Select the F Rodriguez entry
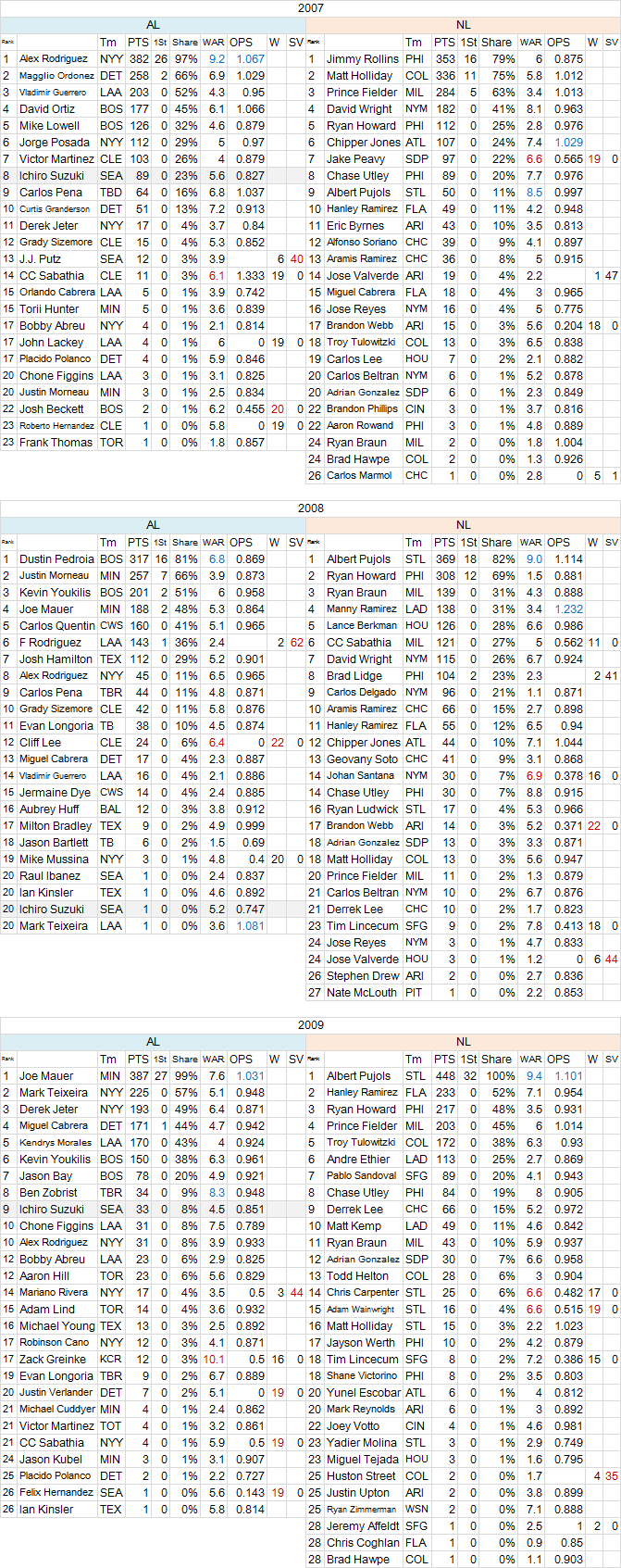Image resolution: width=621 pixels, height=1568 pixels. point(50,643)
